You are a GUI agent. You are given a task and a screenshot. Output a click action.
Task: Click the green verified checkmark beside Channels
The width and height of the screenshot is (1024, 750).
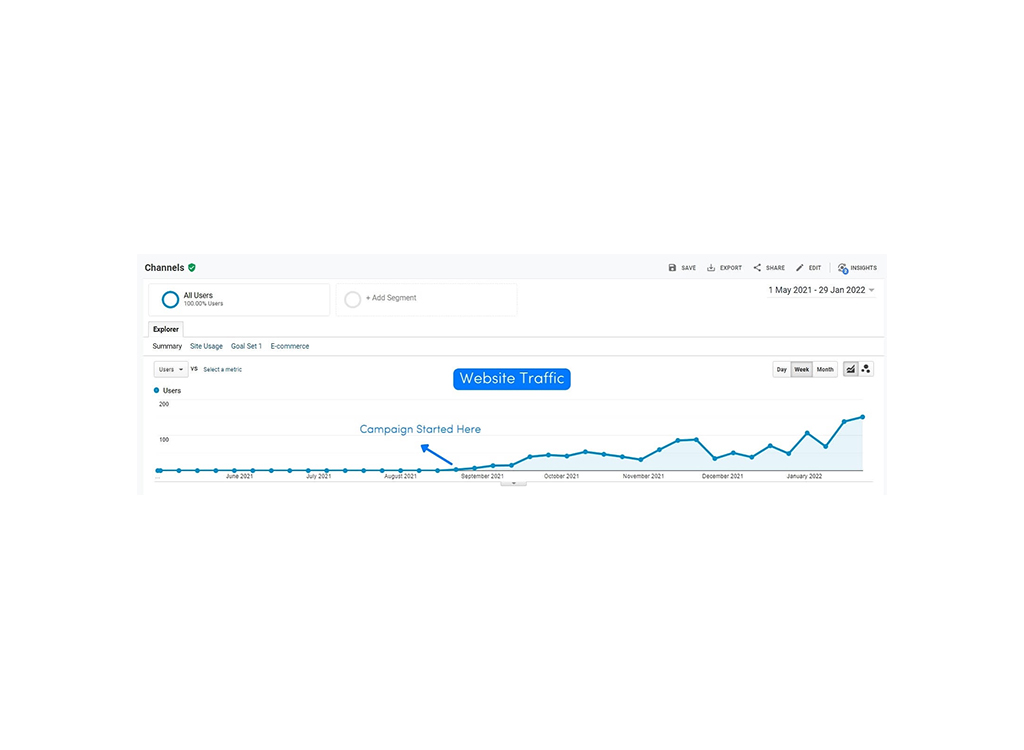coord(191,267)
